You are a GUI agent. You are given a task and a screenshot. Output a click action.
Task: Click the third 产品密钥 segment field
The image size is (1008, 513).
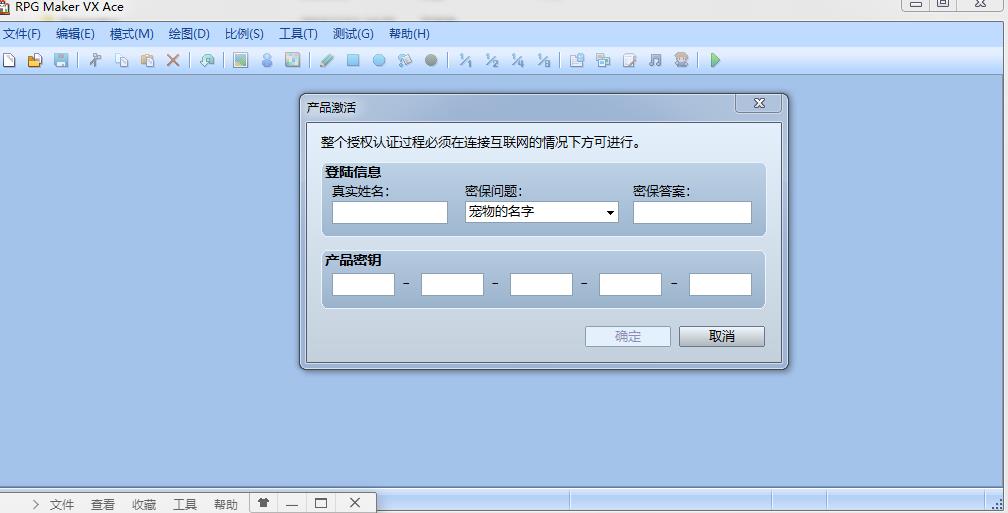click(541, 284)
